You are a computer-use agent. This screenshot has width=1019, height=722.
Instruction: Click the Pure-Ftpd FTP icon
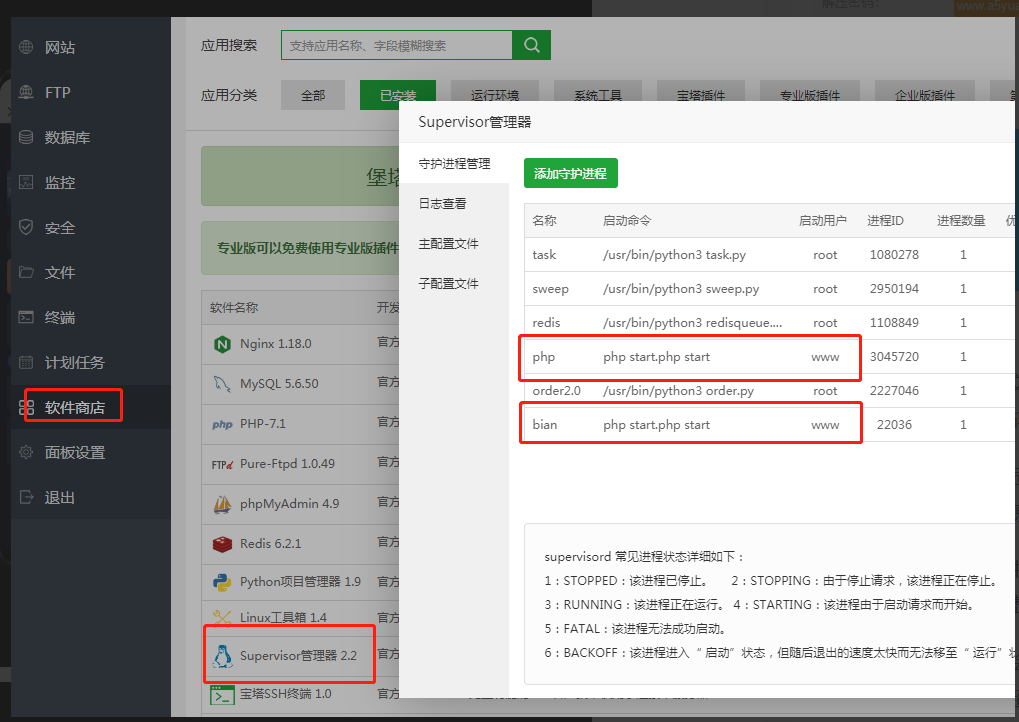tap(222, 464)
